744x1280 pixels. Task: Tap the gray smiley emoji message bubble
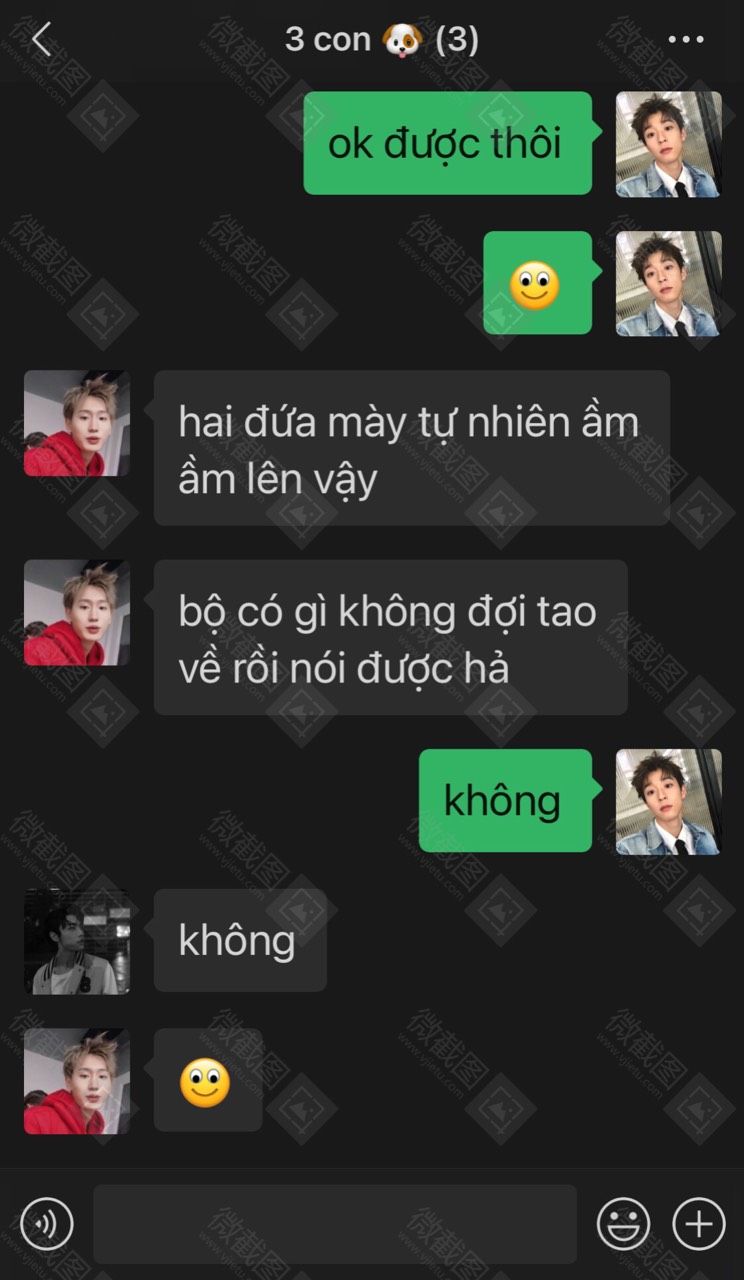click(x=208, y=1080)
